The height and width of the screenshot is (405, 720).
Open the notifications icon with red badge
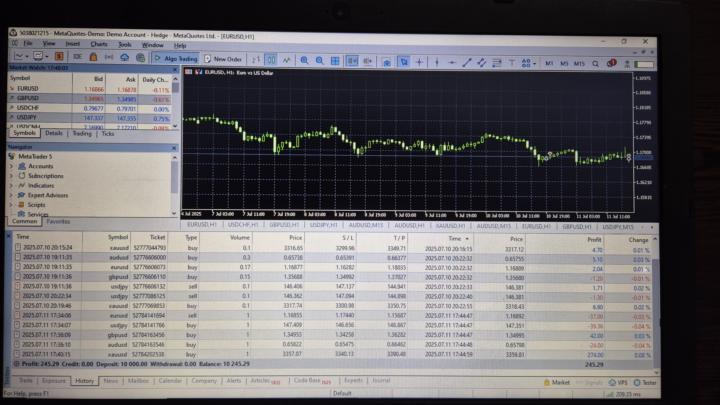611,63
